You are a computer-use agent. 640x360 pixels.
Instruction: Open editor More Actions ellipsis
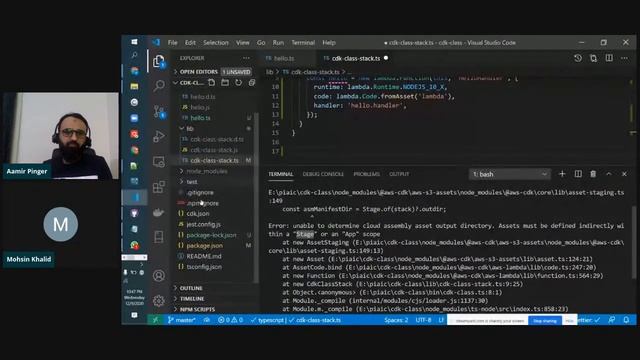point(624,58)
